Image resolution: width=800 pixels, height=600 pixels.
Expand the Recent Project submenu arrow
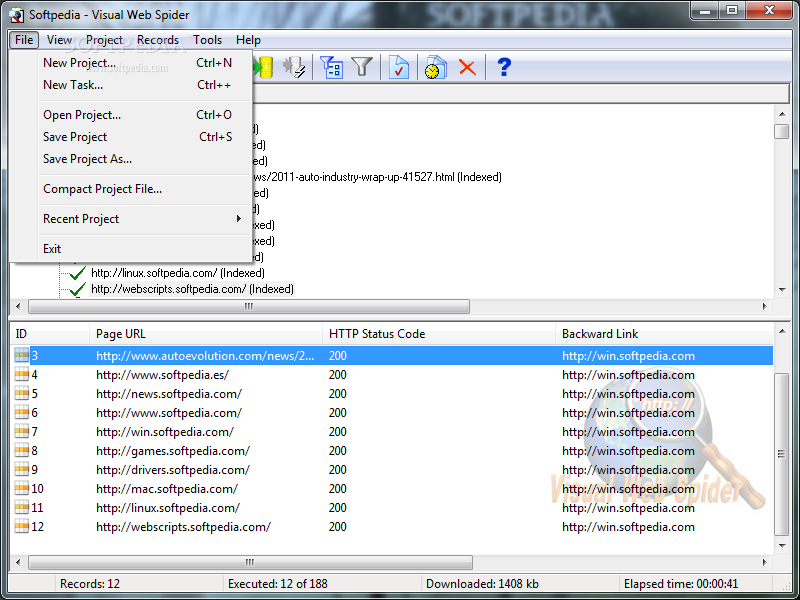click(238, 219)
